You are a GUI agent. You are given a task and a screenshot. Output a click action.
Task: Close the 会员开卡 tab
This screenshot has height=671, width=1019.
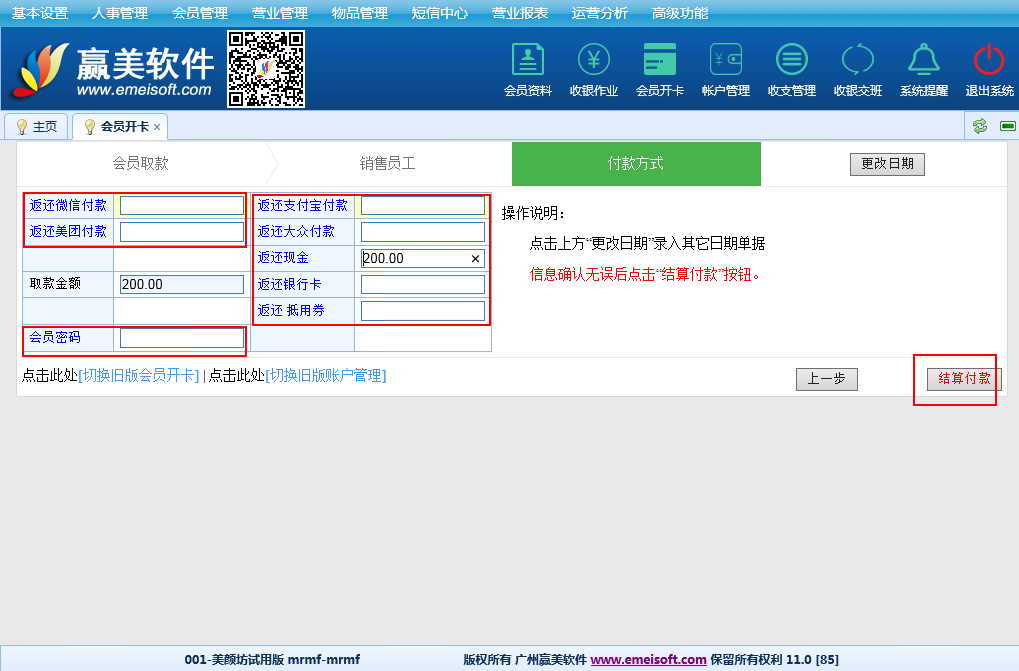click(157, 127)
